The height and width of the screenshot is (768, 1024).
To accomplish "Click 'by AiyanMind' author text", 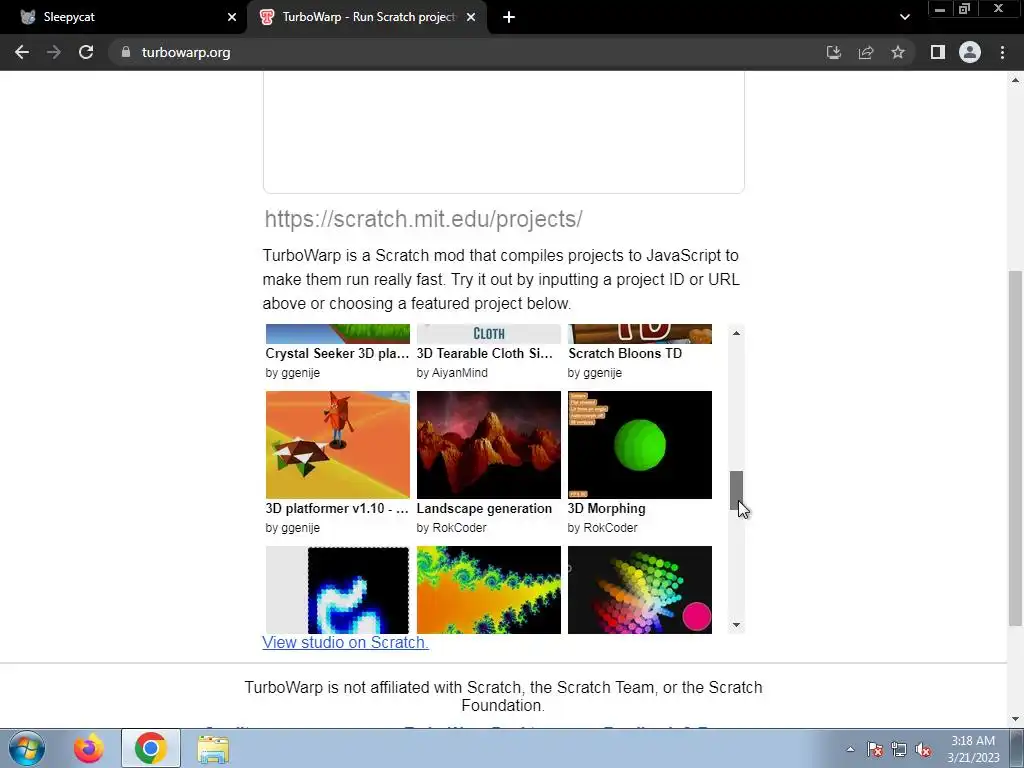I will [x=452, y=373].
